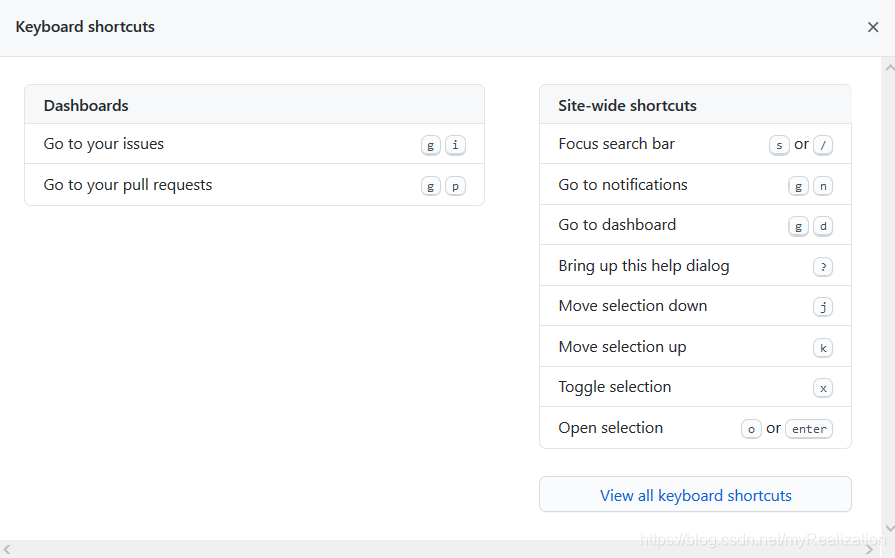Click the 'i' key badge for issues
Screen dimensions: 895x558
(455, 145)
